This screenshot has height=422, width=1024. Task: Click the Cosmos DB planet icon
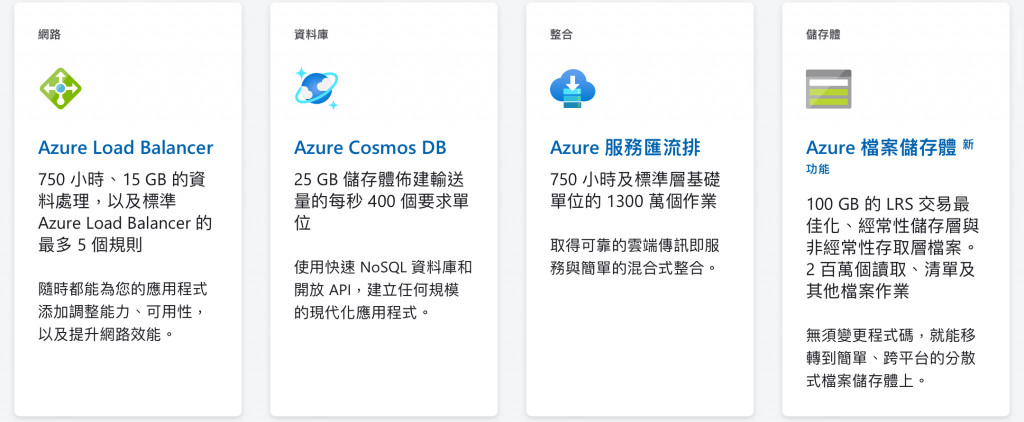coord(317,88)
